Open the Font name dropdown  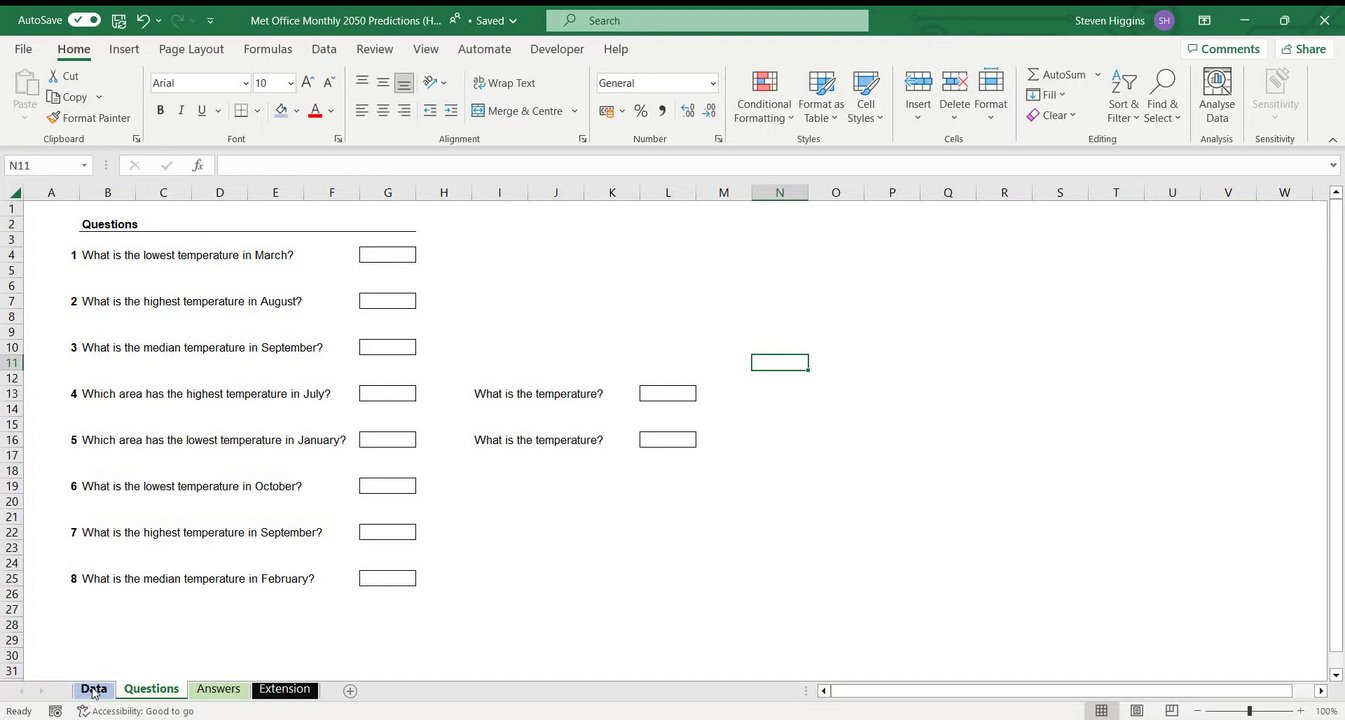click(246, 84)
